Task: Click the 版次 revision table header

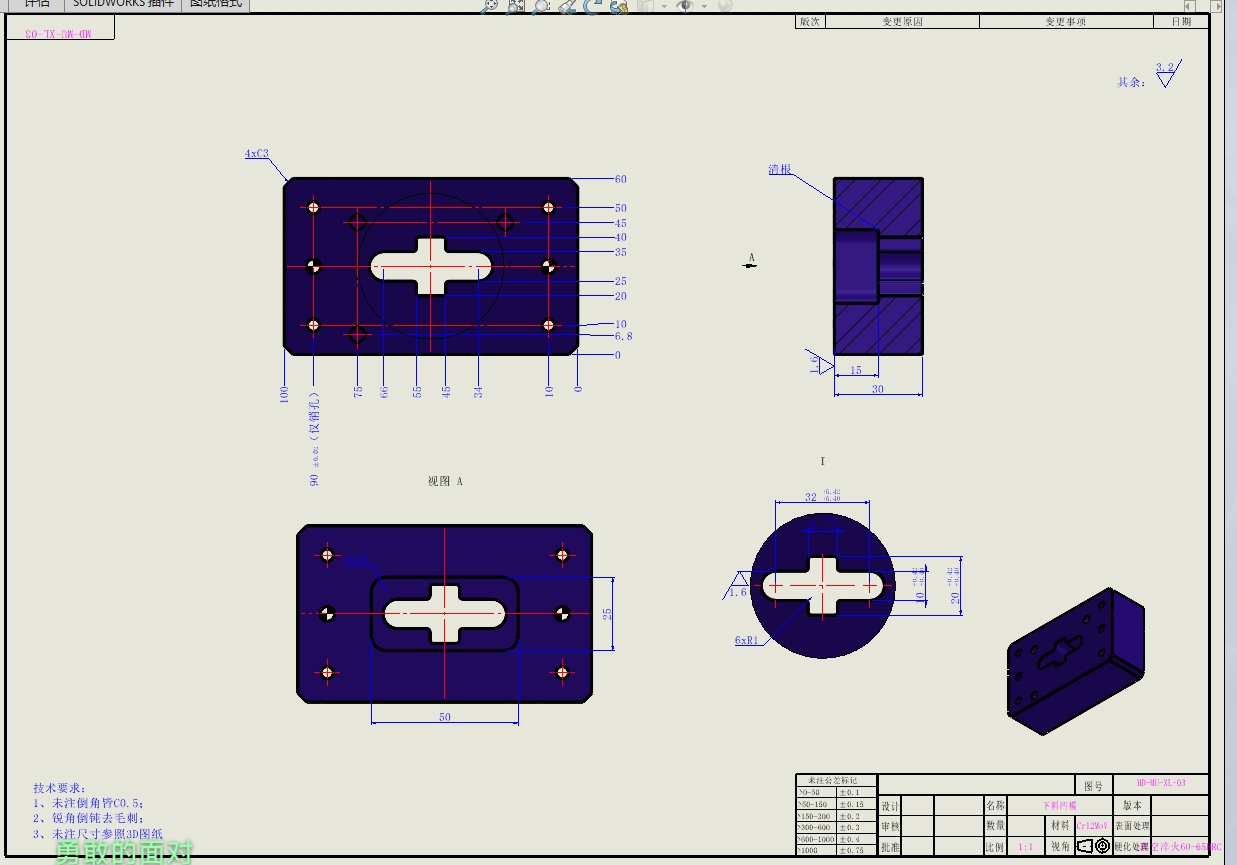Action: pos(810,21)
